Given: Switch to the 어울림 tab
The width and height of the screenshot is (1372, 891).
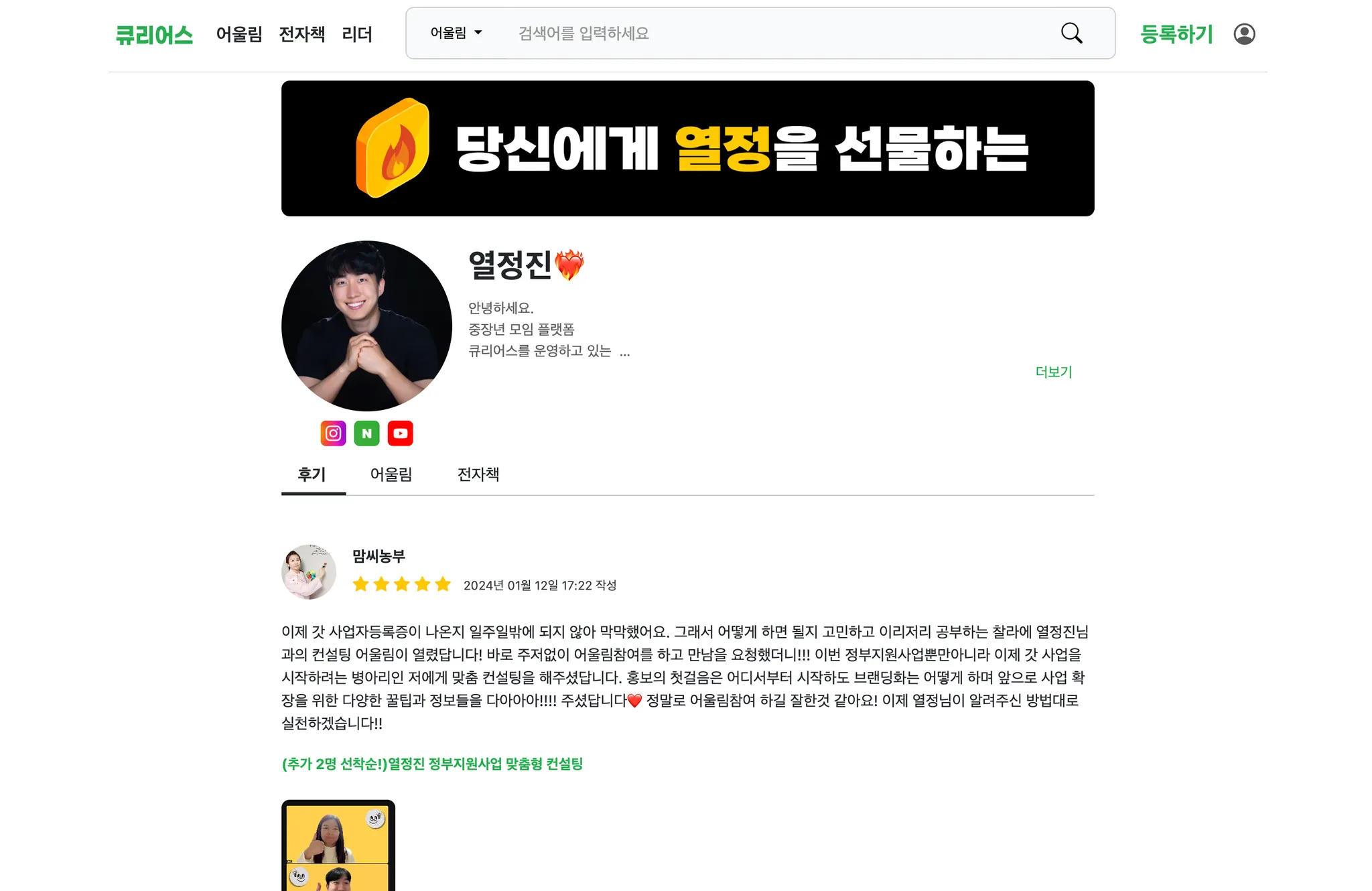Looking at the screenshot, I should point(391,474).
